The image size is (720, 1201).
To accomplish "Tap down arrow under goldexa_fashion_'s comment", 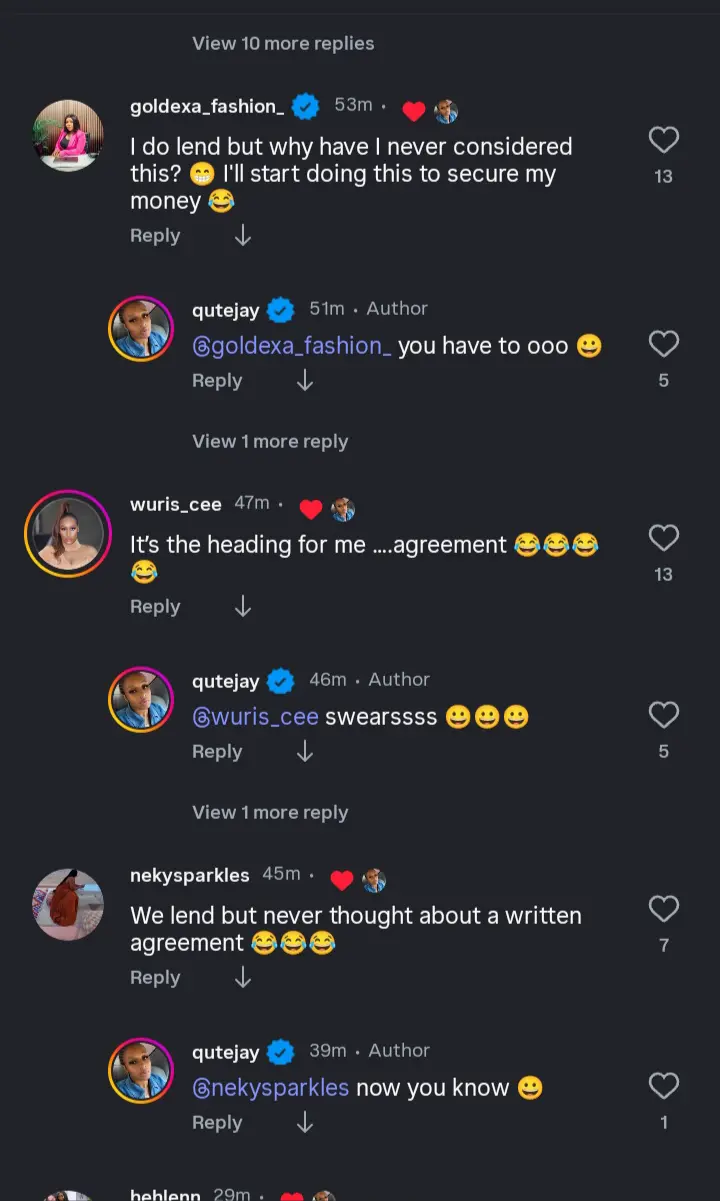I will pos(242,236).
